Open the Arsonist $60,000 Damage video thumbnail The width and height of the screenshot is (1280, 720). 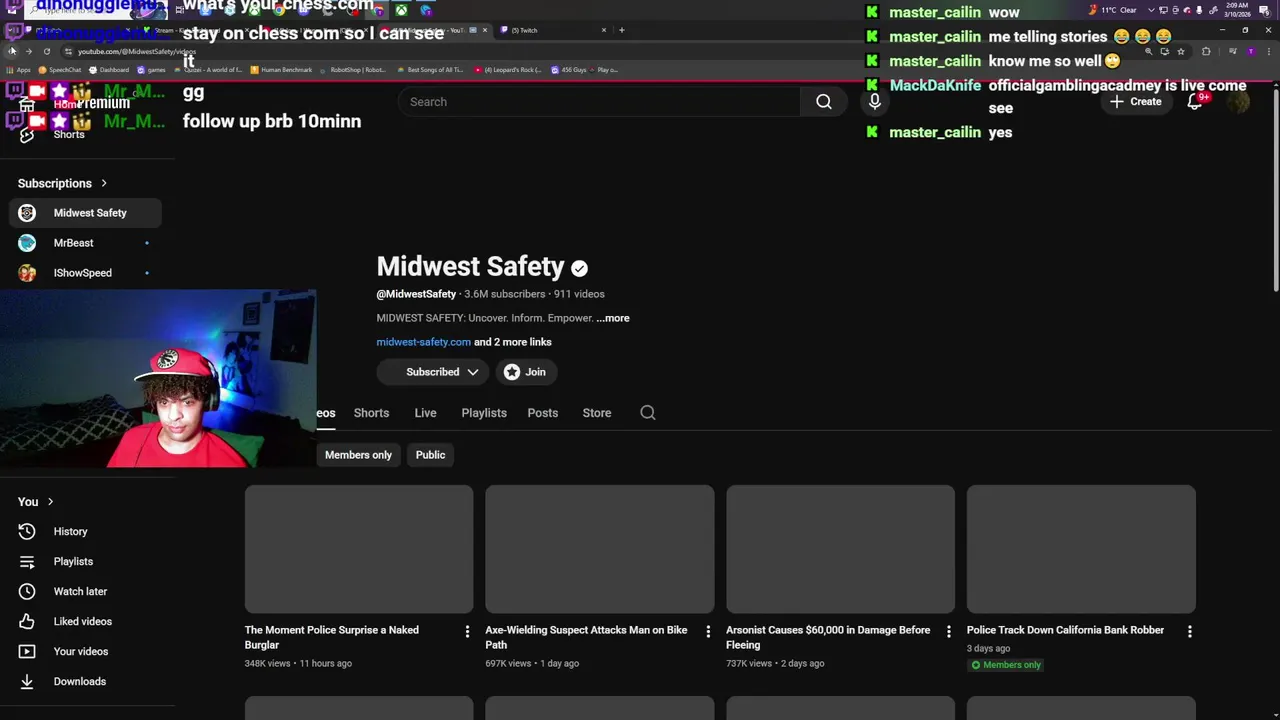point(840,549)
